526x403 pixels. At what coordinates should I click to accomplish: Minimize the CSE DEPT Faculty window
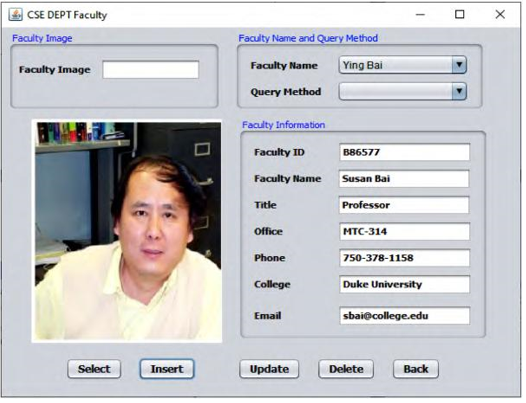[x=420, y=14]
